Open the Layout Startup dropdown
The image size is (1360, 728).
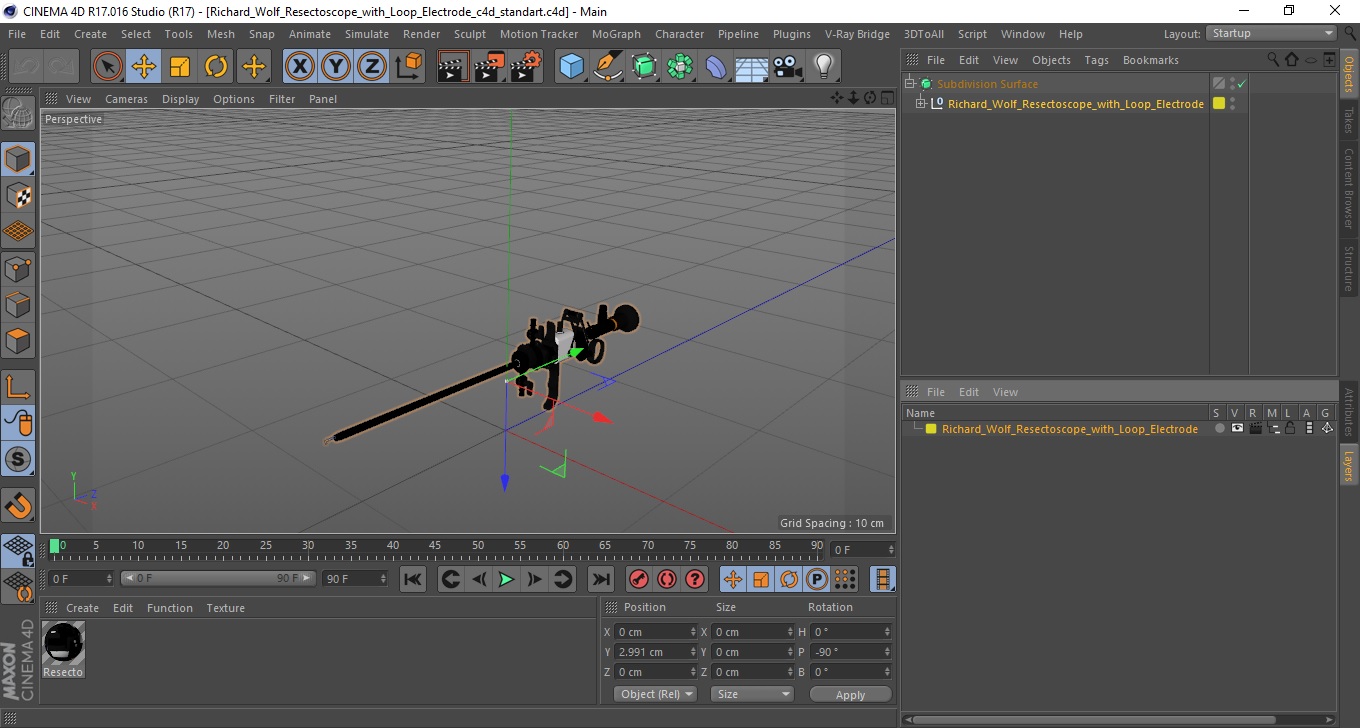[1272, 33]
